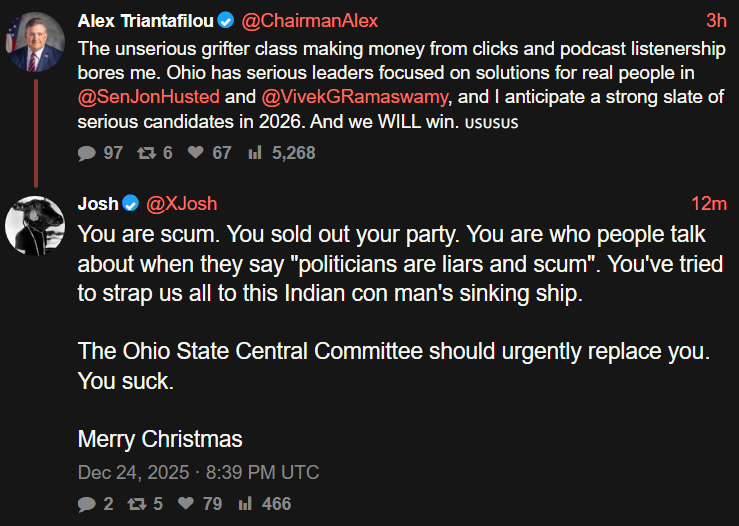Click reply icon on Josh's tweet
The width and height of the screenshot is (739, 526).
click(86, 504)
